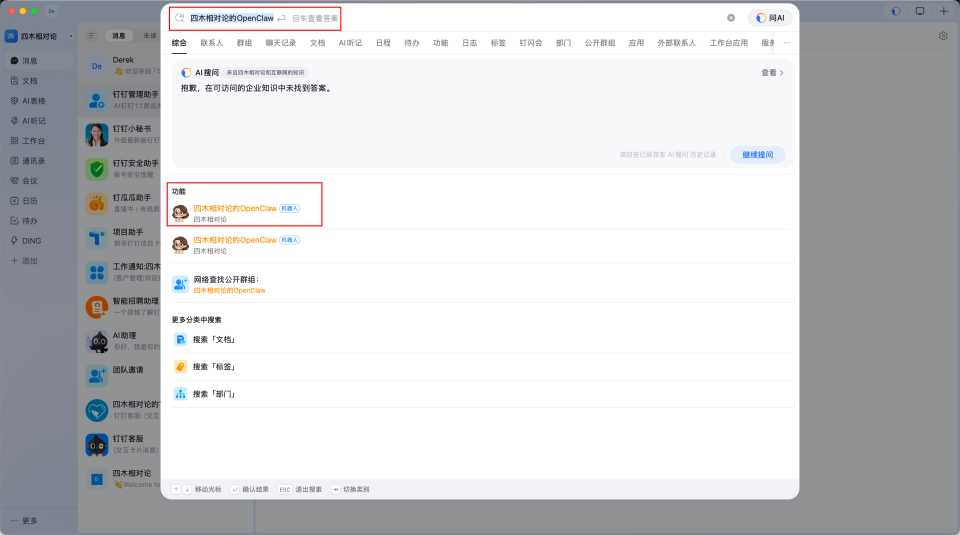Click 网络查找公开群组 search entry
The image size is (960, 535).
pyautogui.click(x=481, y=284)
